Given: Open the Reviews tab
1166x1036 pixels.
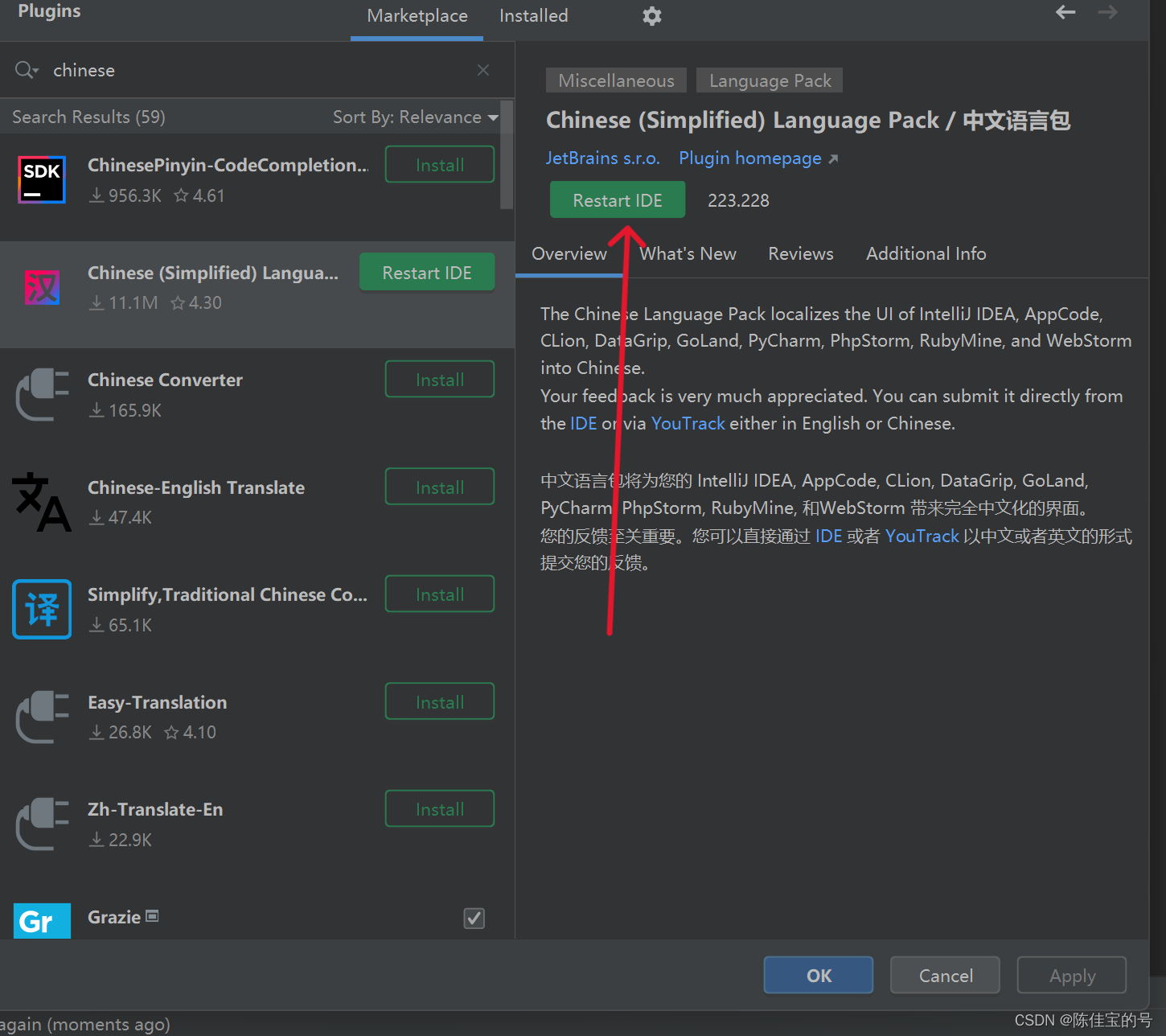Looking at the screenshot, I should [x=801, y=254].
